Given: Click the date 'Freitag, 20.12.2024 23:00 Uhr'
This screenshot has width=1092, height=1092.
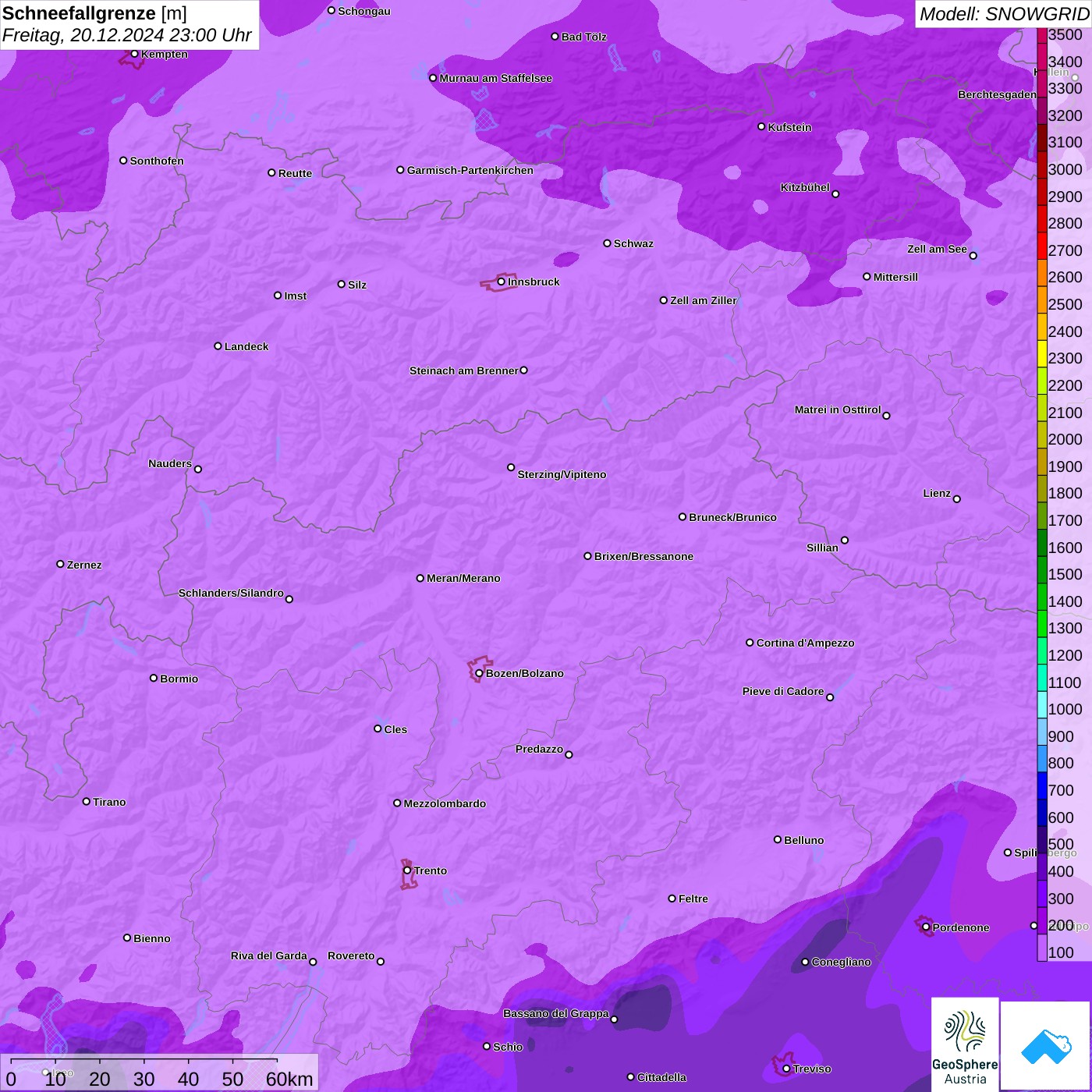Looking at the screenshot, I should 127,35.
